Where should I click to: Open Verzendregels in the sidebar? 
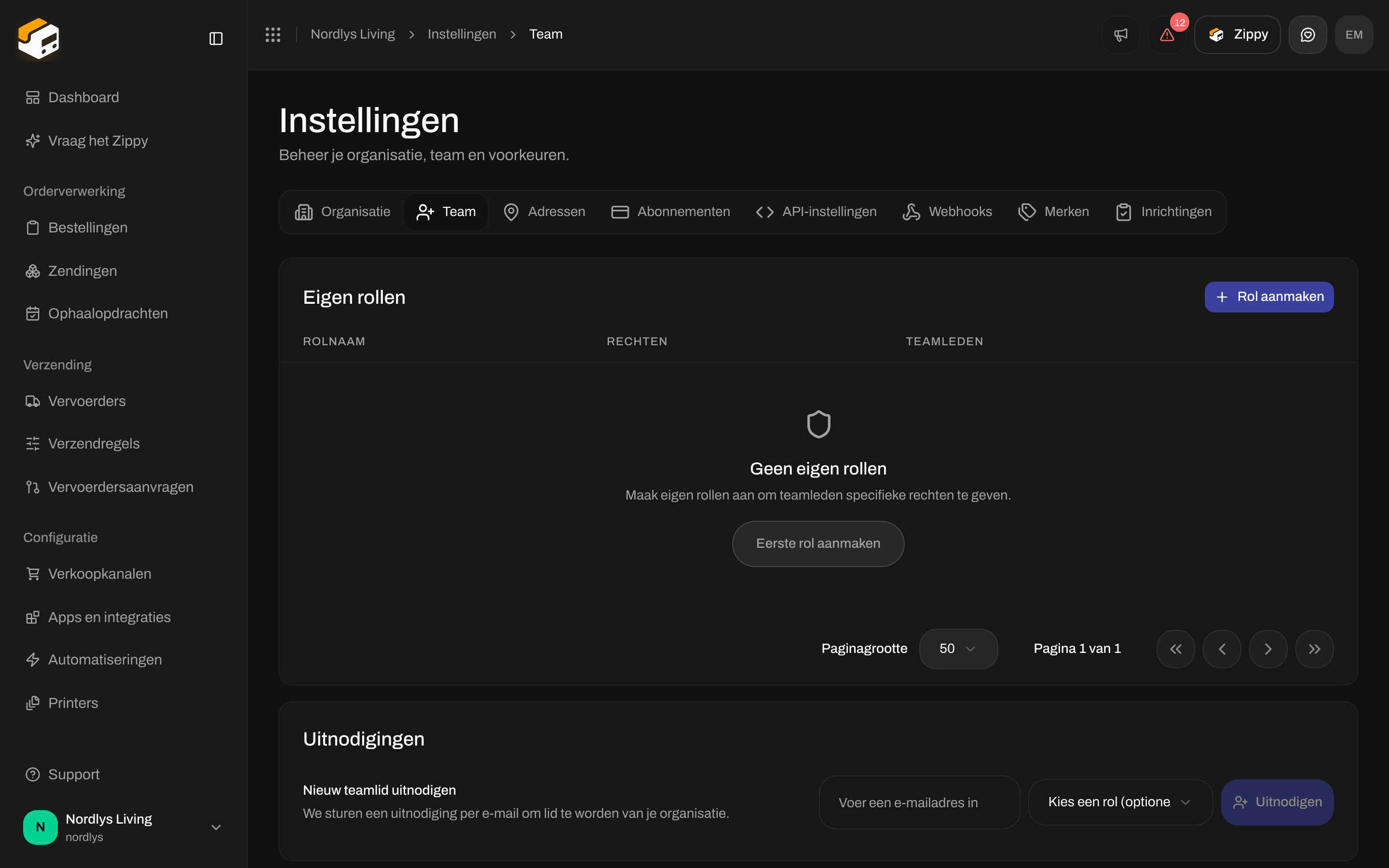(123, 444)
